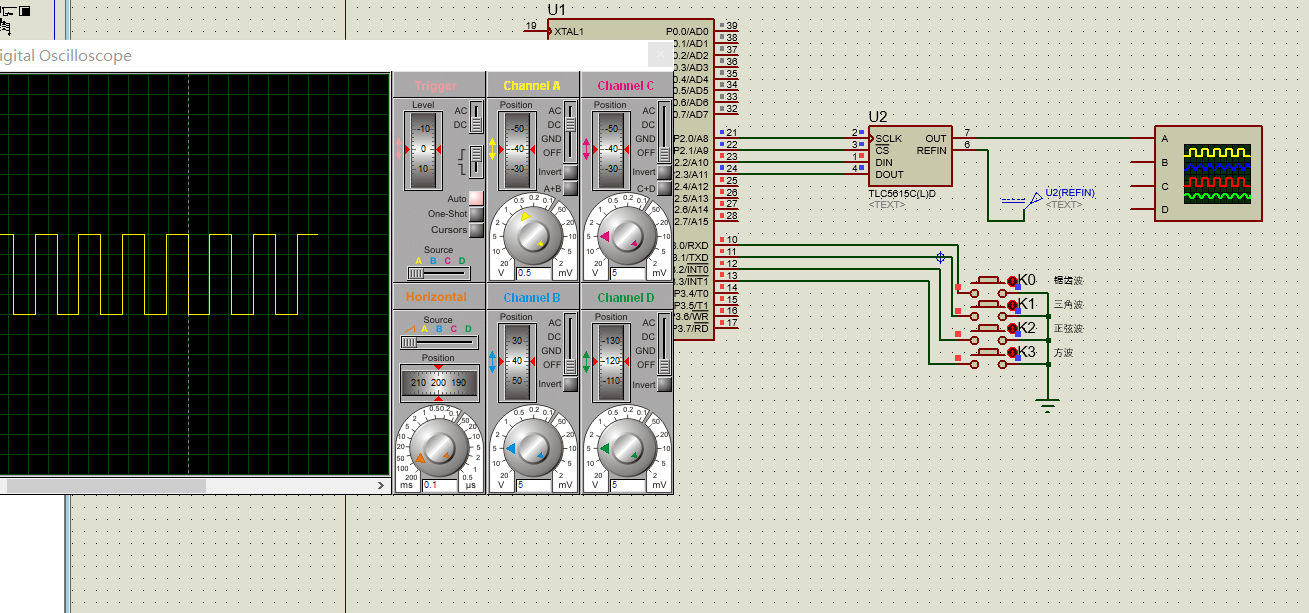The height and width of the screenshot is (613, 1309).
Task: Adjust Channel C coupling slider
Action: 664,132
